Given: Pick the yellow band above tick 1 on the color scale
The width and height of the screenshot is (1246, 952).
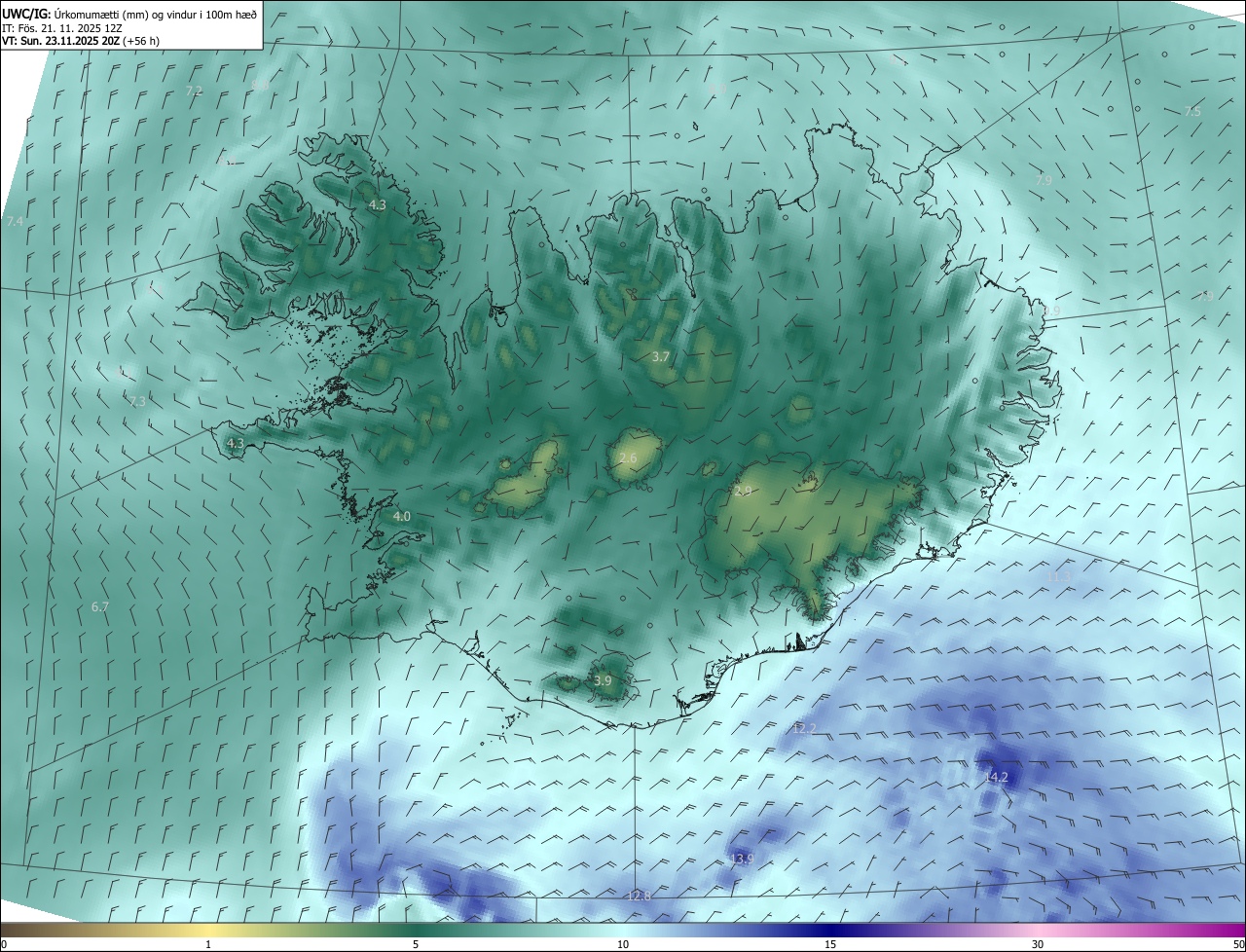Looking at the screenshot, I should point(208,931).
